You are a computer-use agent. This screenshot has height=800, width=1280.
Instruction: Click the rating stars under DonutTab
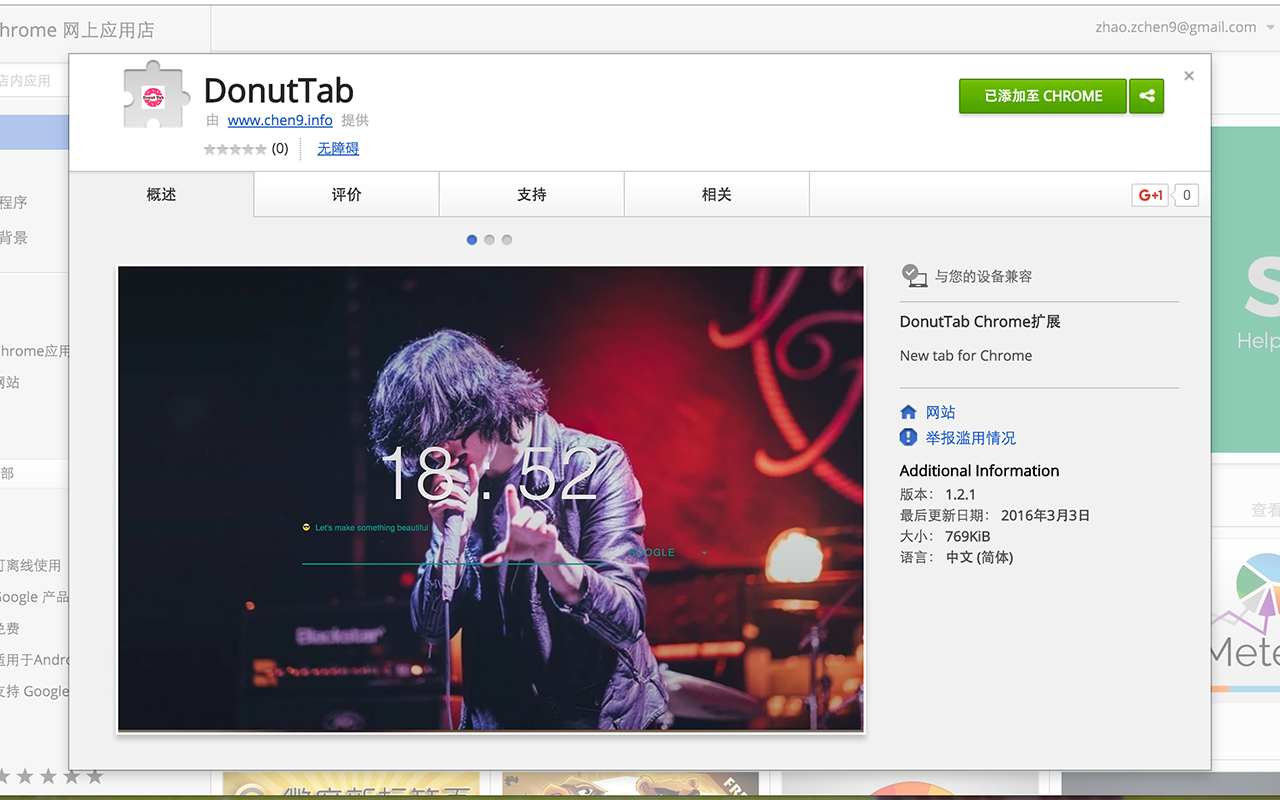pos(235,149)
